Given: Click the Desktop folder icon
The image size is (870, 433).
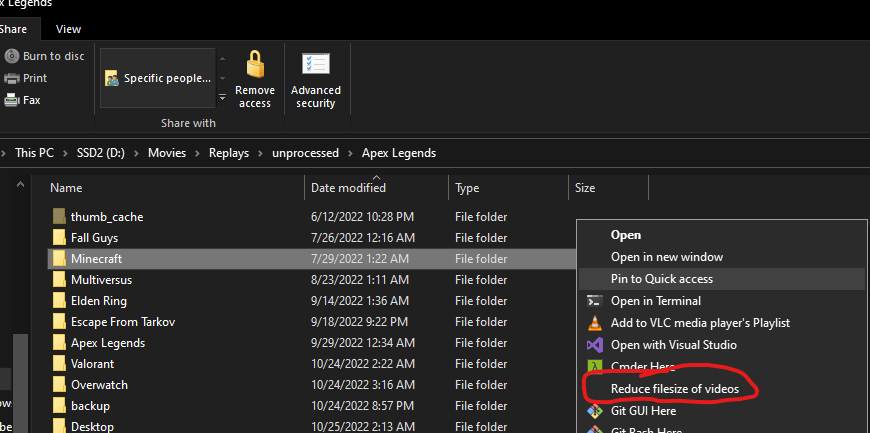Looking at the screenshot, I should click(x=59, y=426).
